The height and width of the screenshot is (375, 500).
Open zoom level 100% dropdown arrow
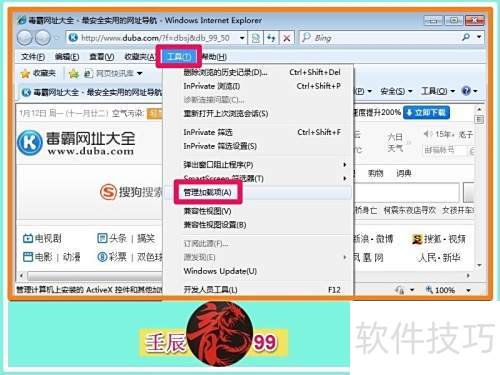pos(468,290)
